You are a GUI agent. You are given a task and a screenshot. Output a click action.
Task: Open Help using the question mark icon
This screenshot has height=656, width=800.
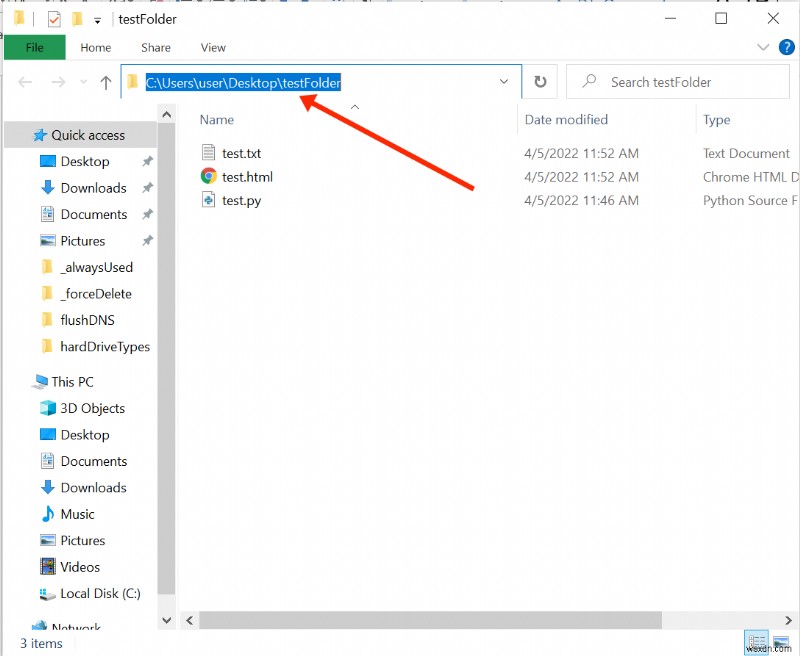tap(787, 46)
